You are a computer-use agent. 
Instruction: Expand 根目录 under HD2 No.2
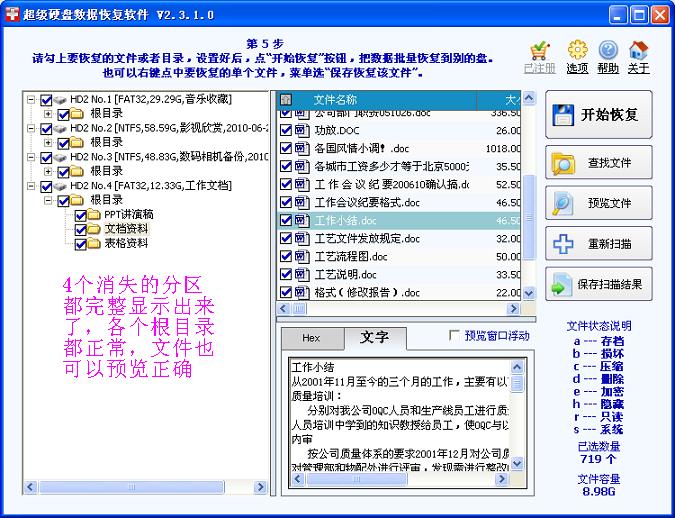[48, 143]
